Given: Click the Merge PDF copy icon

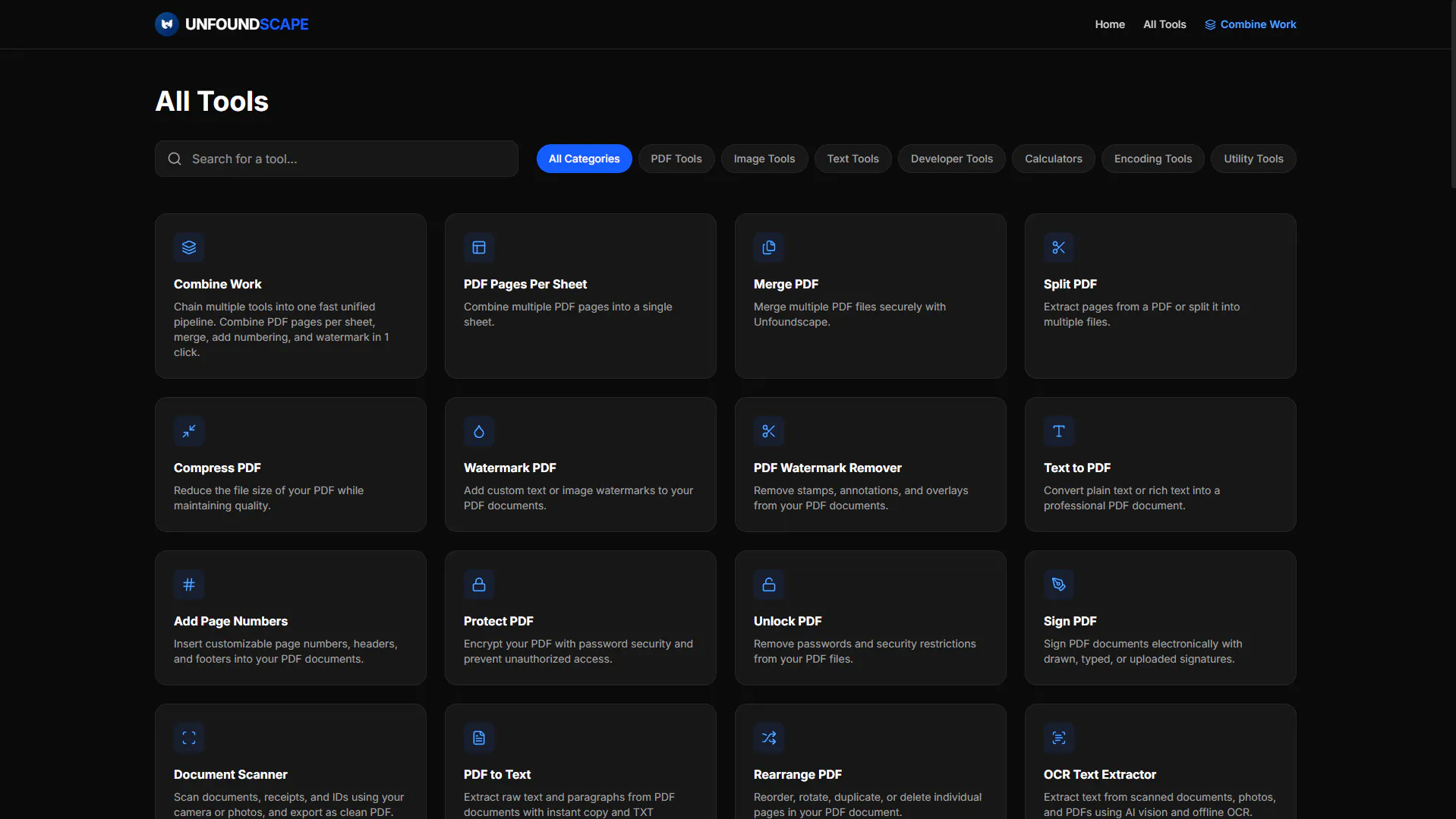Looking at the screenshot, I should tap(769, 247).
